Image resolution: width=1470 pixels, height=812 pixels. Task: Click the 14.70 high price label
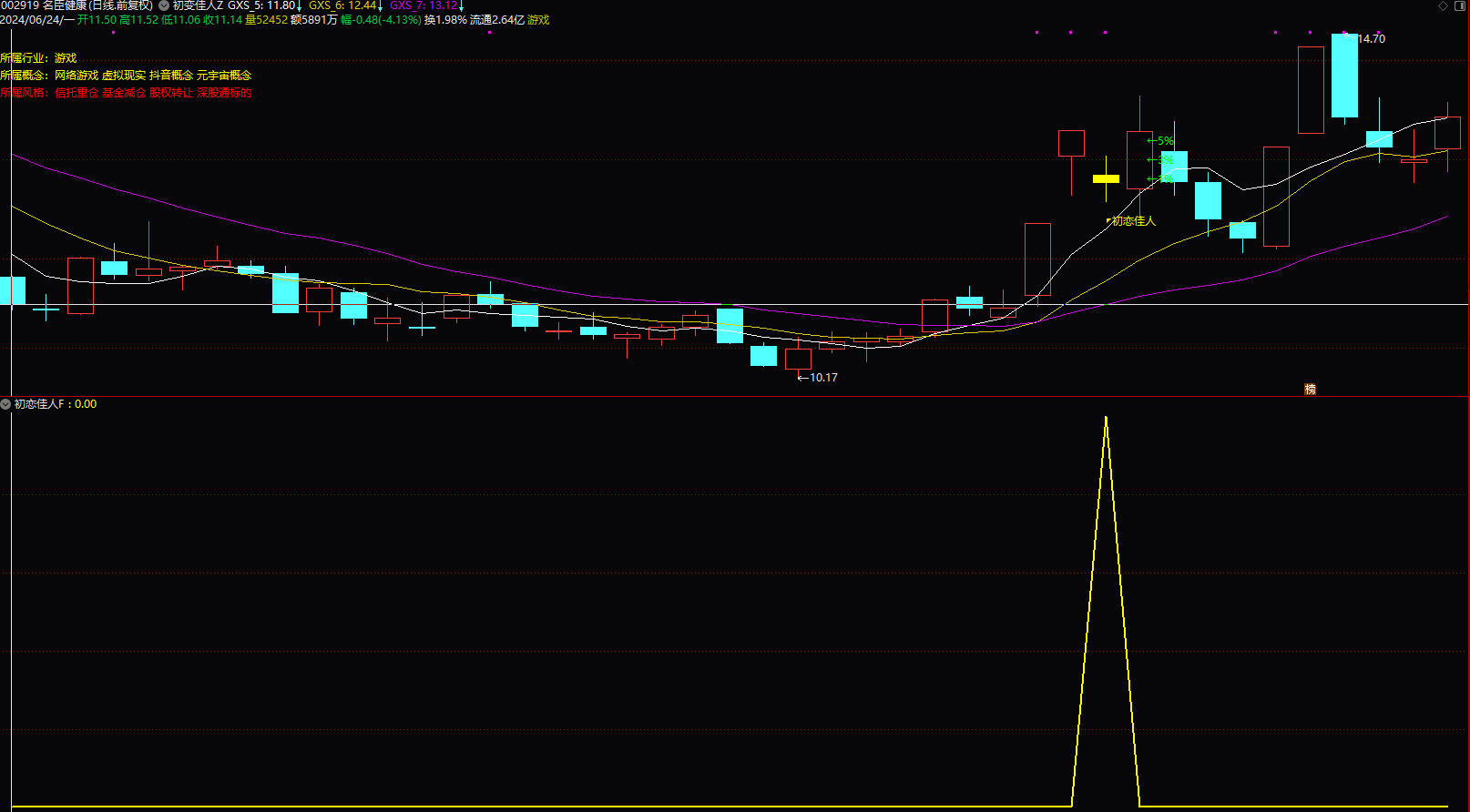1371,39
